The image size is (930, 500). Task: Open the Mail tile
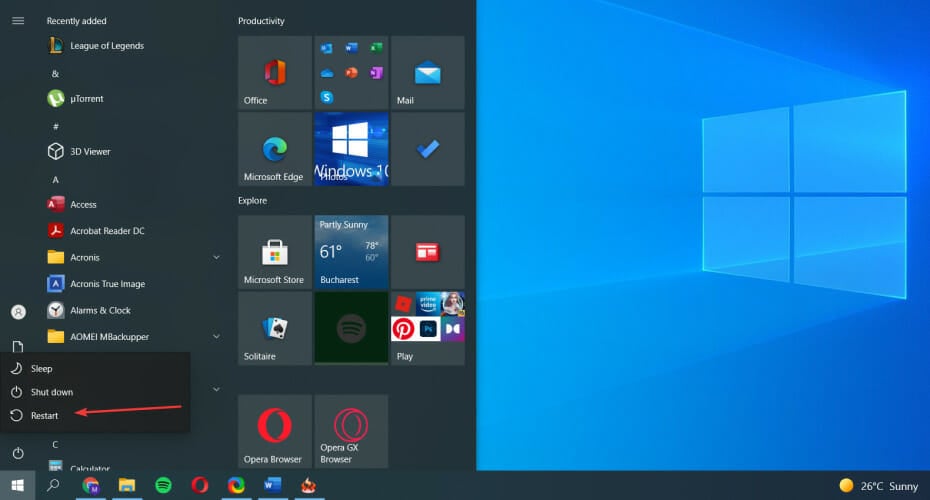click(x=428, y=72)
